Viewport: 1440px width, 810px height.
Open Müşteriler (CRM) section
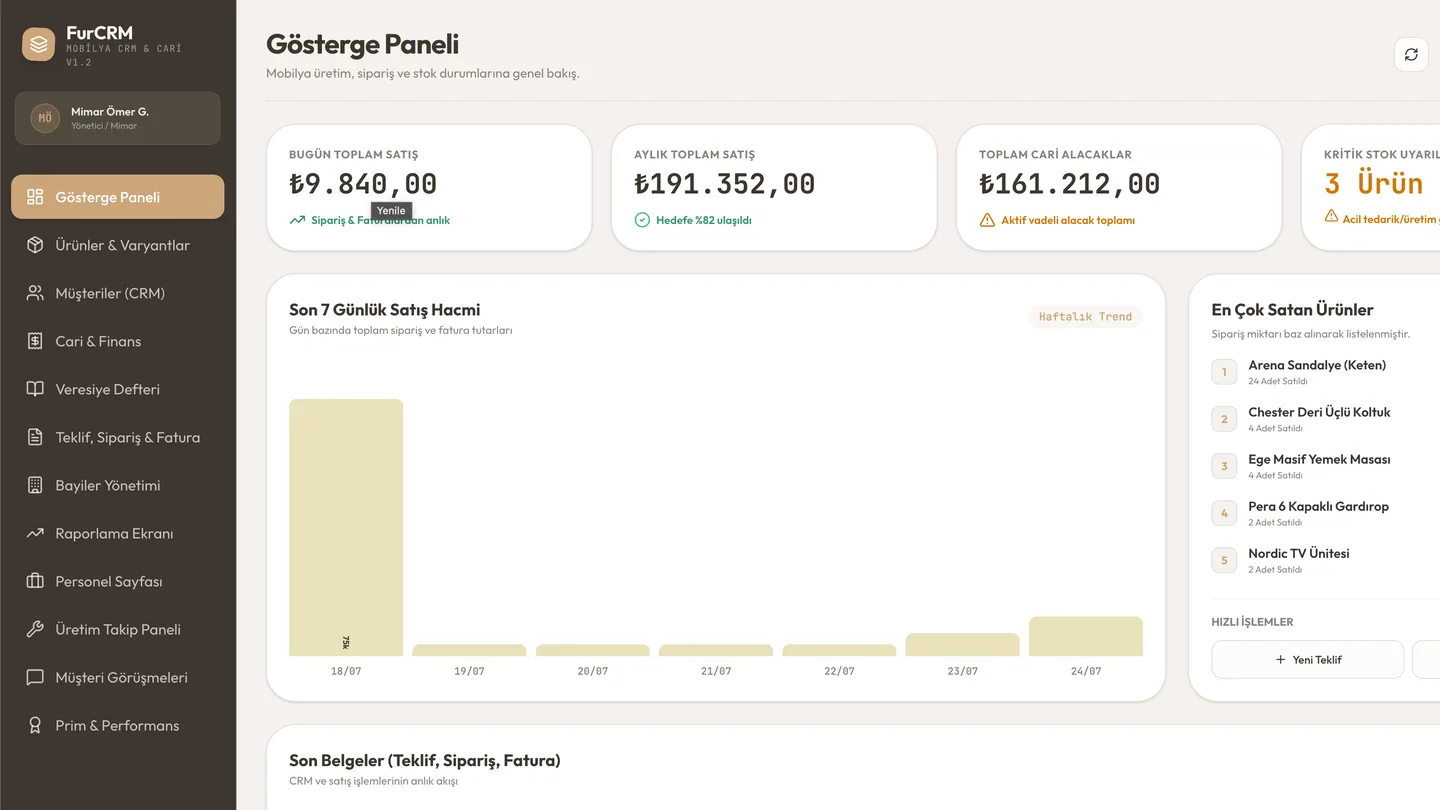click(x=118, y=293)
